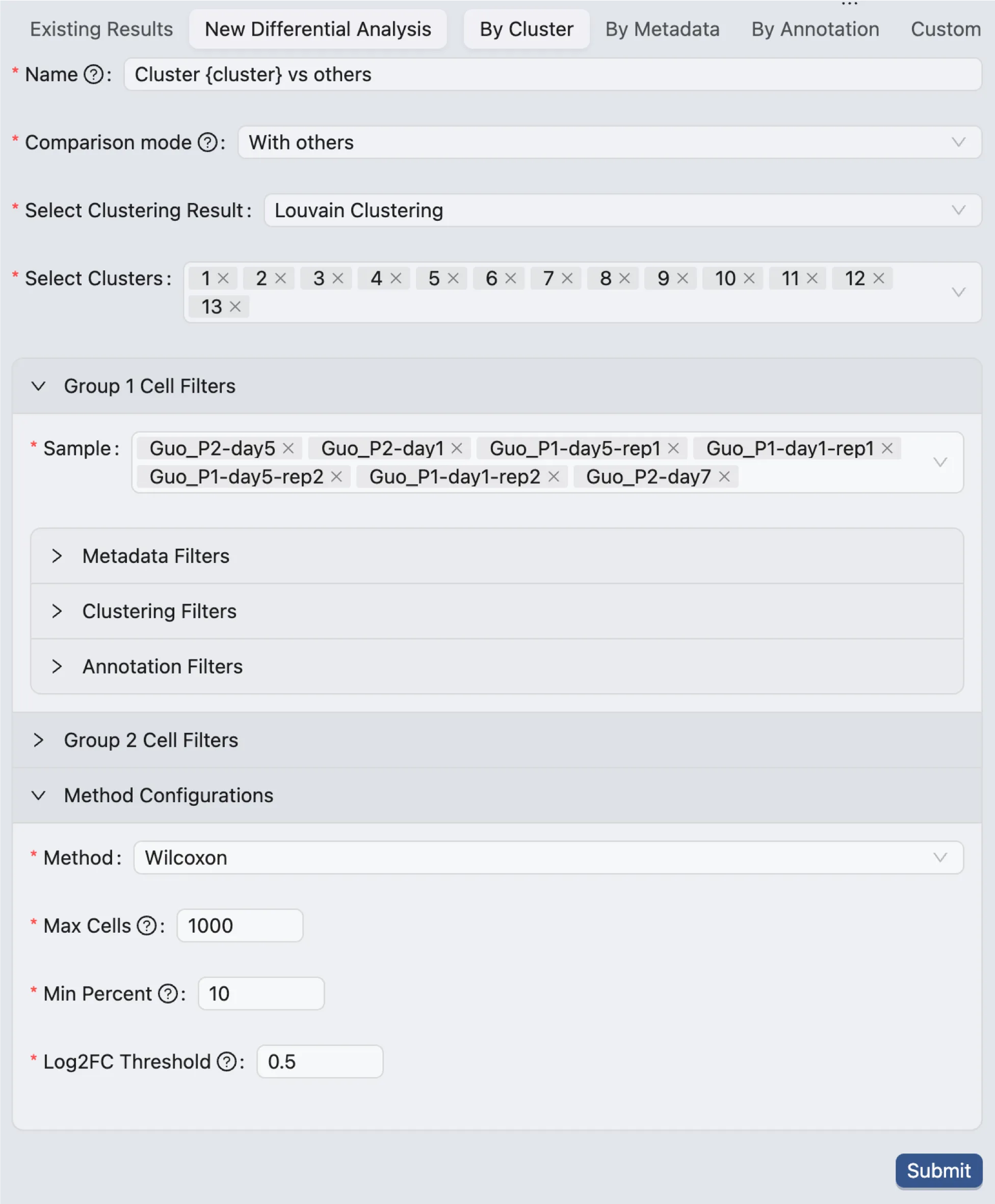Expand the Metadata Filters section

click(x=155, y=556)
